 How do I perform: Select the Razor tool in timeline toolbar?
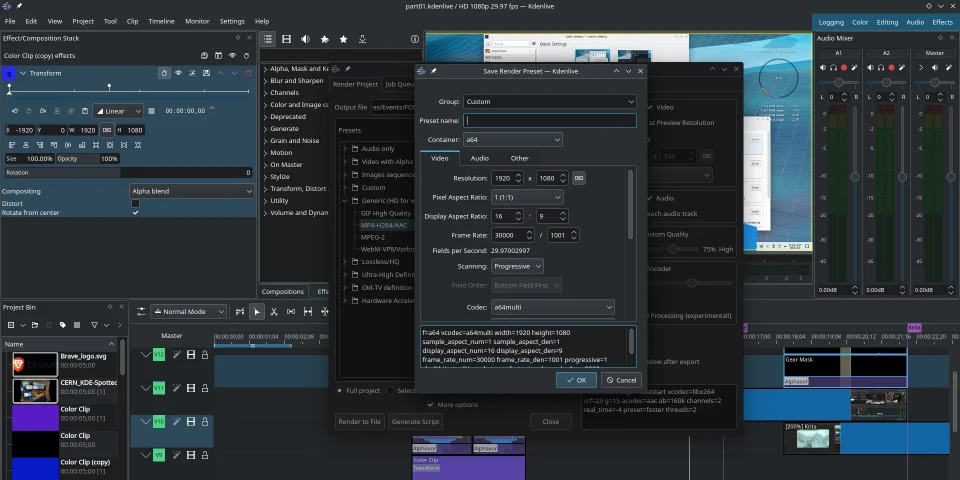[274, 312]
